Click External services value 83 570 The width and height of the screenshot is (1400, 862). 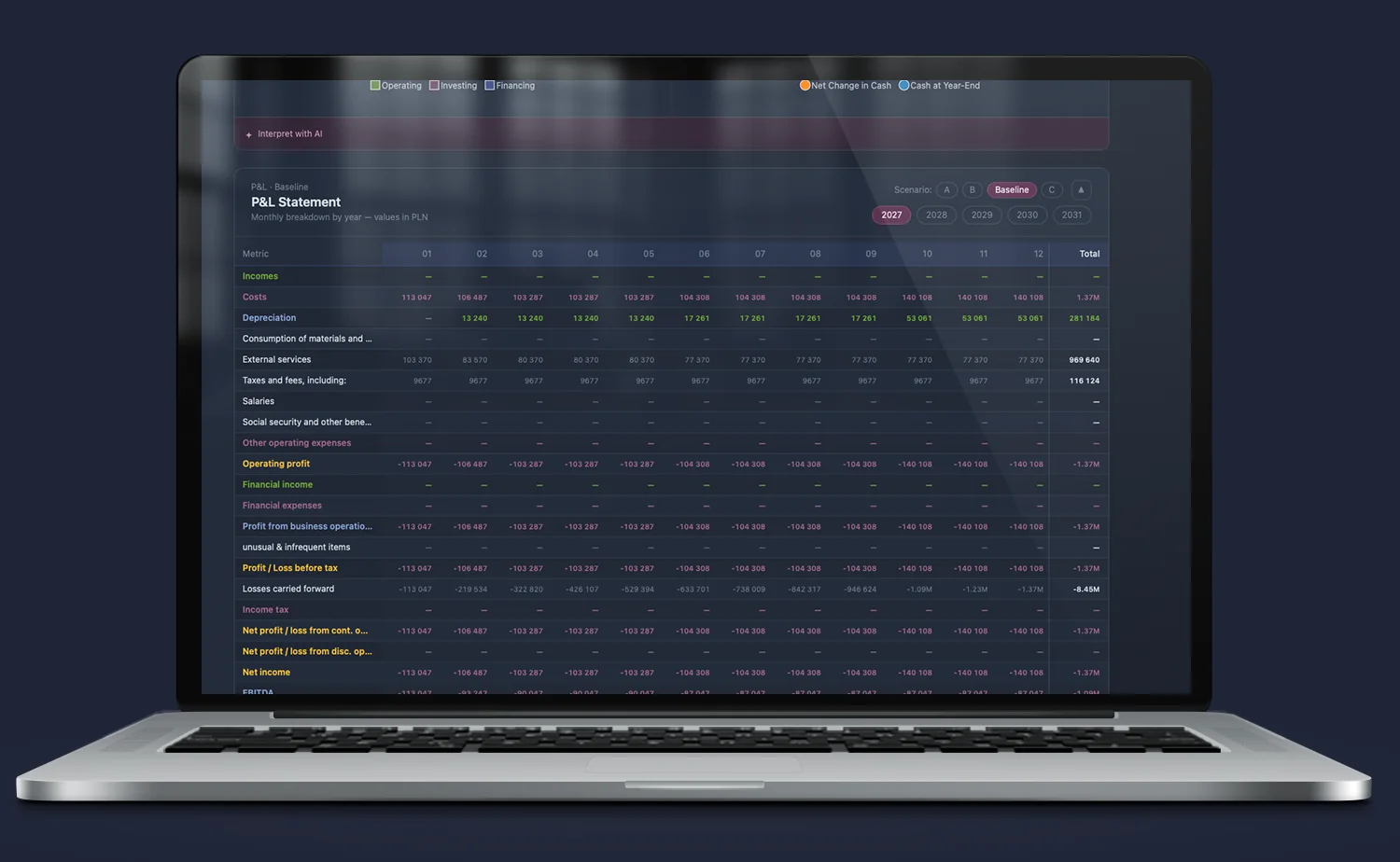(x=474, y=360)
